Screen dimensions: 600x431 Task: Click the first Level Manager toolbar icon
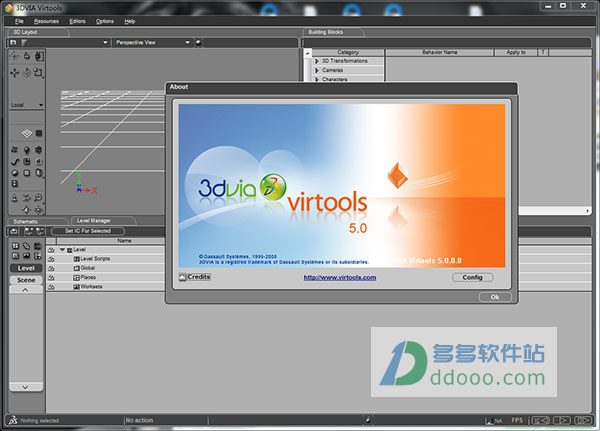[x=13, y=231]
